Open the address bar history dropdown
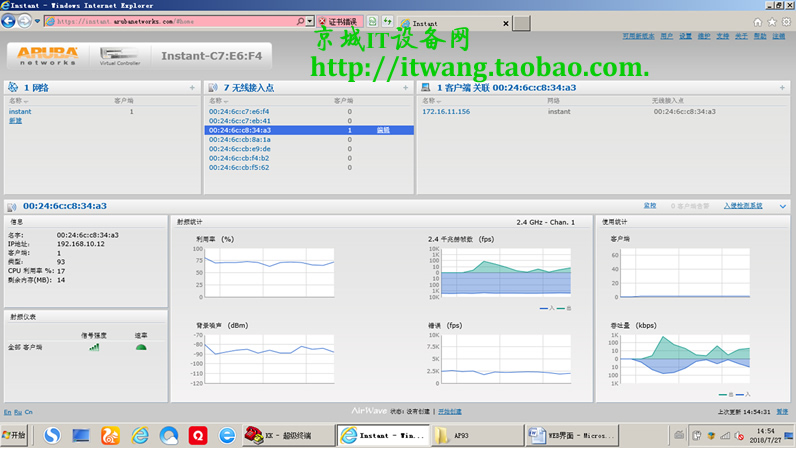The height and width of the screenshot is (449, 796). pos(310,21)
